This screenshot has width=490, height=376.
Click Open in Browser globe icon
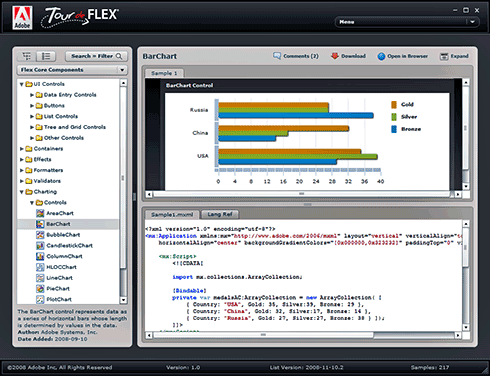point(381,56)
